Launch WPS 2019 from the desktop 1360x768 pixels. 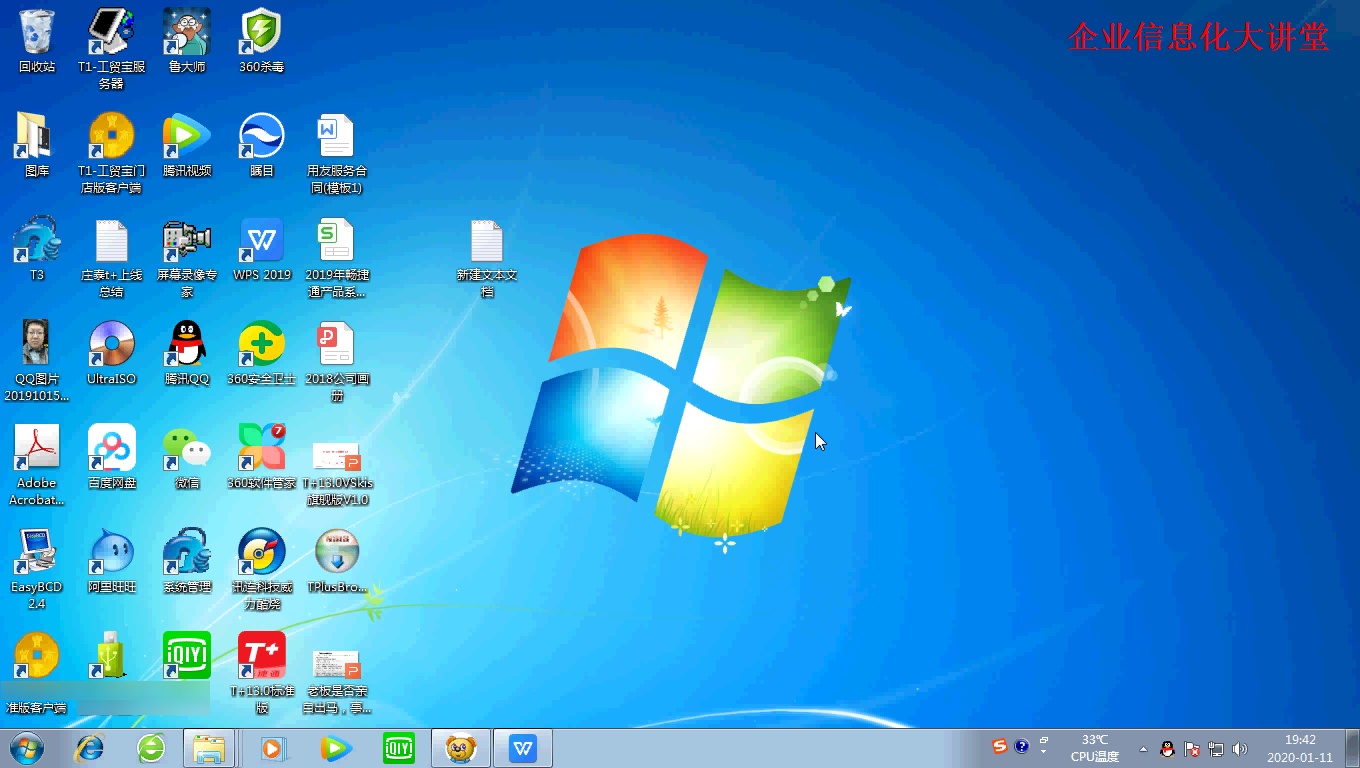(x=262, y=249)
